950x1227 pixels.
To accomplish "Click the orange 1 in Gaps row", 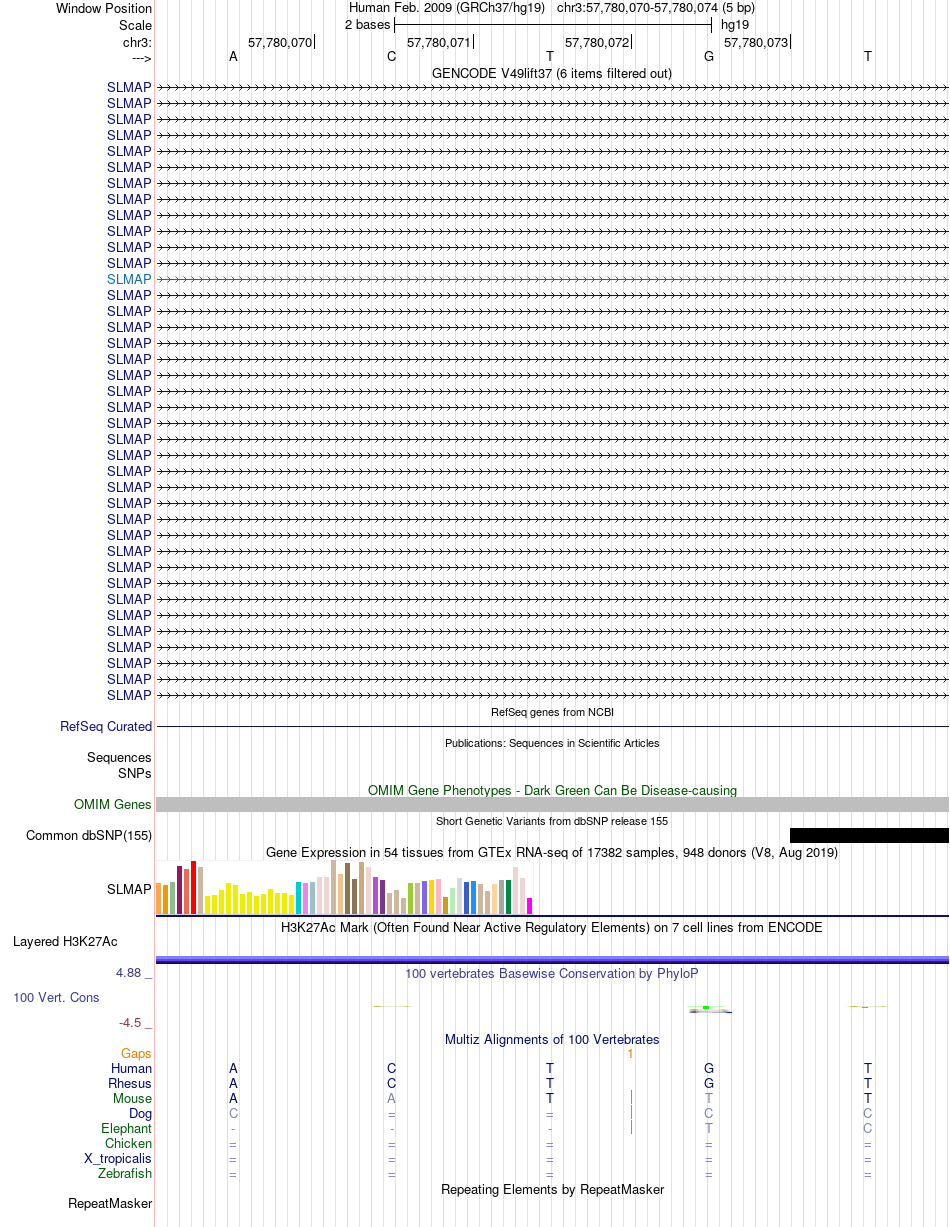I will point(630,1053).
